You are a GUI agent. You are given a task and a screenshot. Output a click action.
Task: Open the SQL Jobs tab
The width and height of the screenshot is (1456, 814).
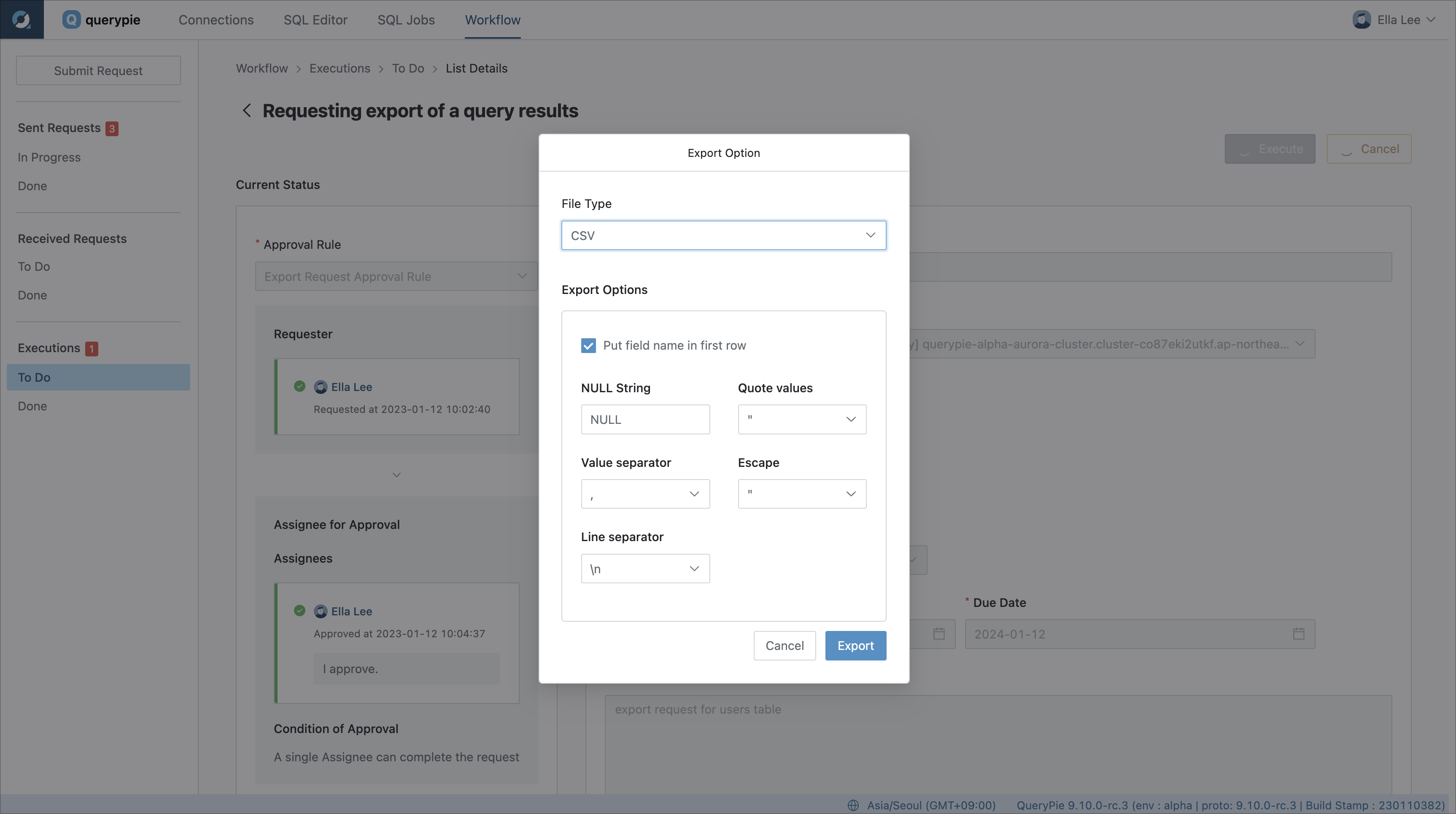click(x=406, y=20)
